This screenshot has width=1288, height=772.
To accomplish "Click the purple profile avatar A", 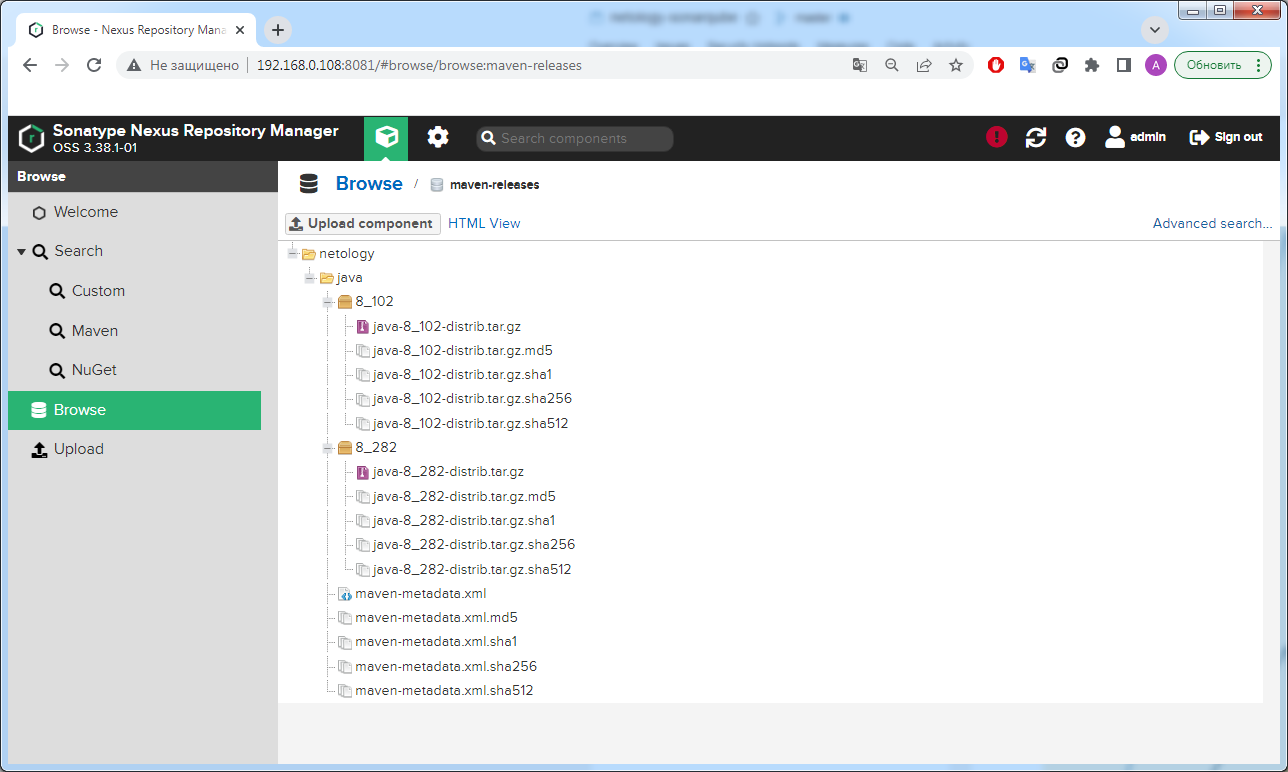I will [1156, 65].
